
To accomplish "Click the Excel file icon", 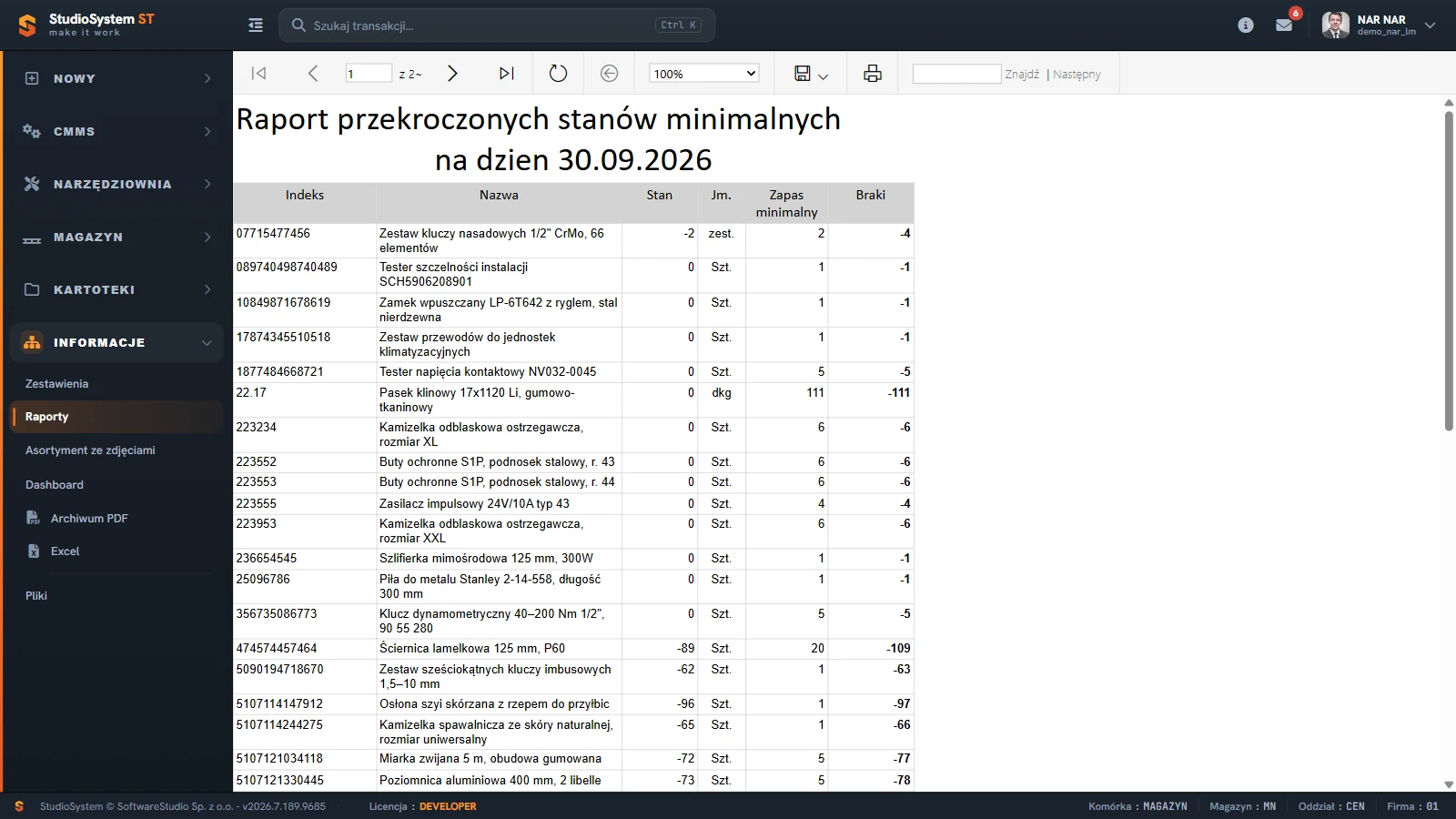I will [x=34, y=551].
